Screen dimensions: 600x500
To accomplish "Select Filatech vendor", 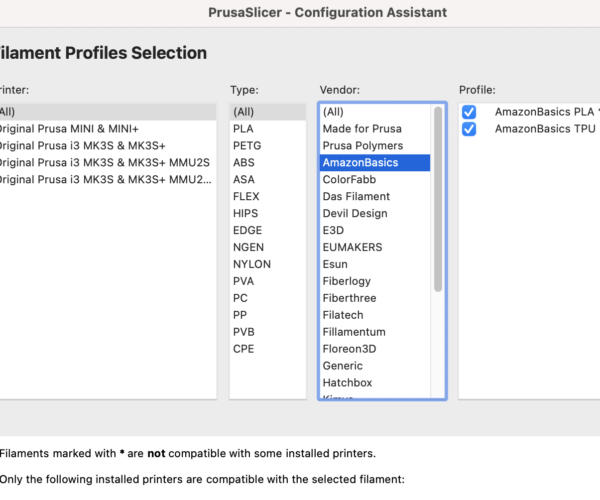I will point(375,315).
